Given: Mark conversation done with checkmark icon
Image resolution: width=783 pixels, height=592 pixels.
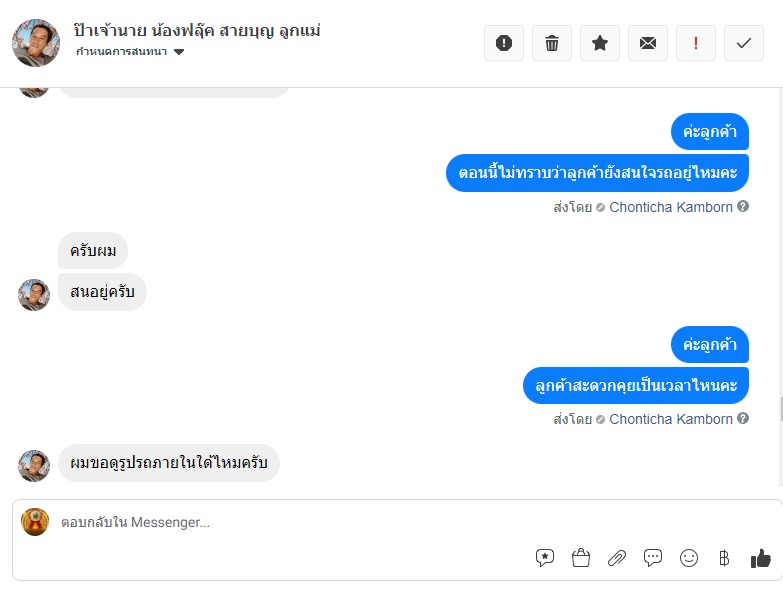Looking at the screenshot, I should pos(744,43).
